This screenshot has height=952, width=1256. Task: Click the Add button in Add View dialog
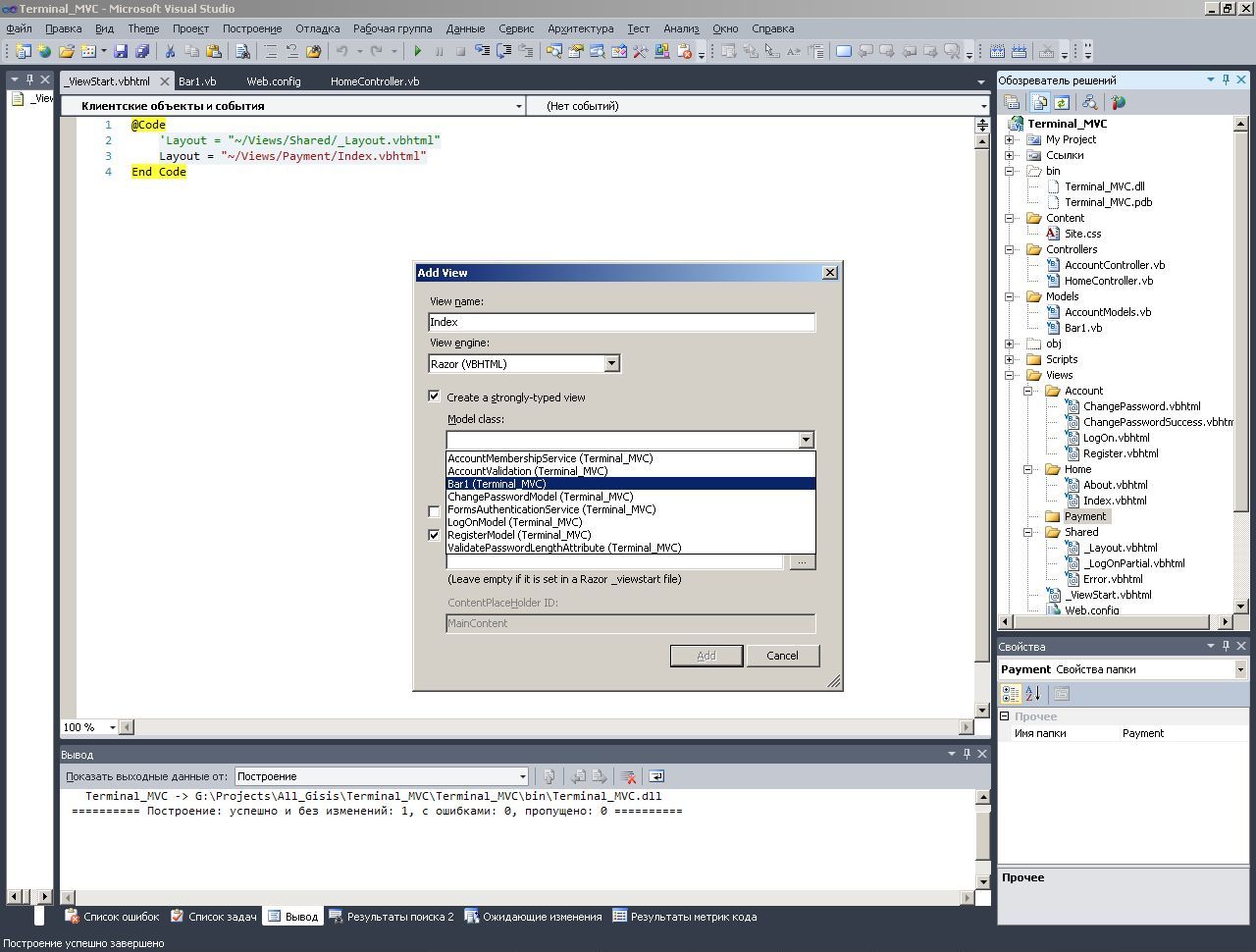tap(706, 656)
